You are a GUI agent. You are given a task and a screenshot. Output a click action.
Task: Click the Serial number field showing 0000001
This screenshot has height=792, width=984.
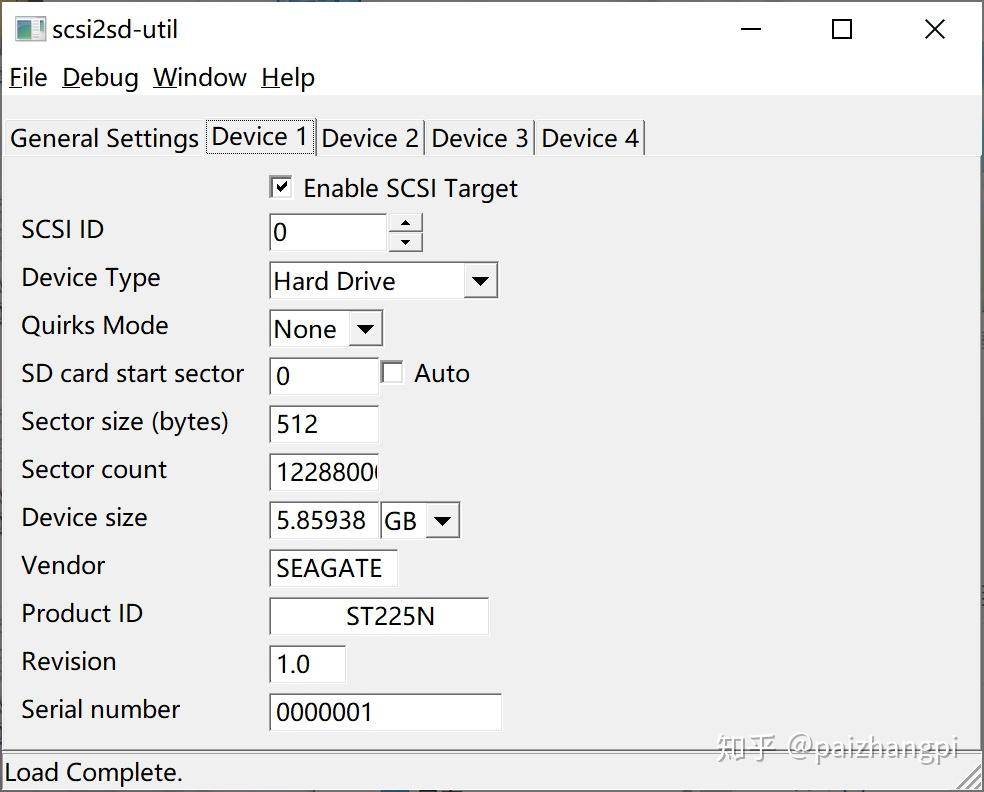click(384, 712)
